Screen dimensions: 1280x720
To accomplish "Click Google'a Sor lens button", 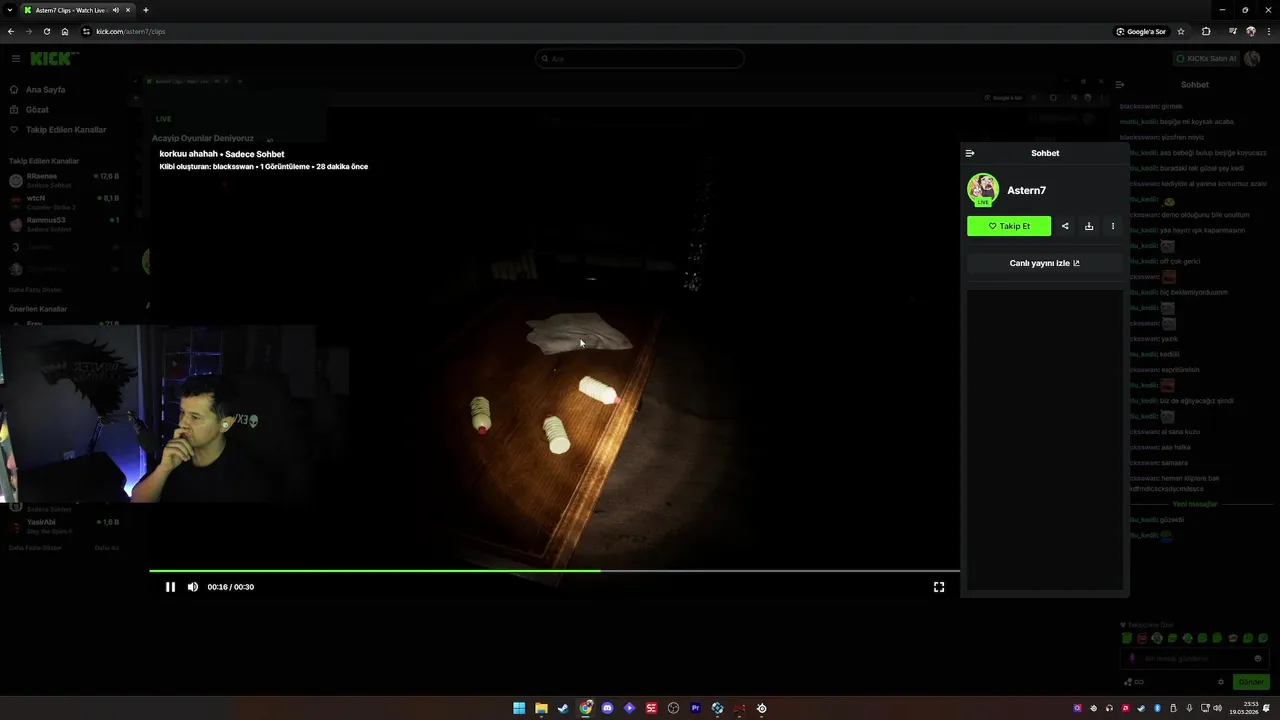I will click(x=1141, y=31).
